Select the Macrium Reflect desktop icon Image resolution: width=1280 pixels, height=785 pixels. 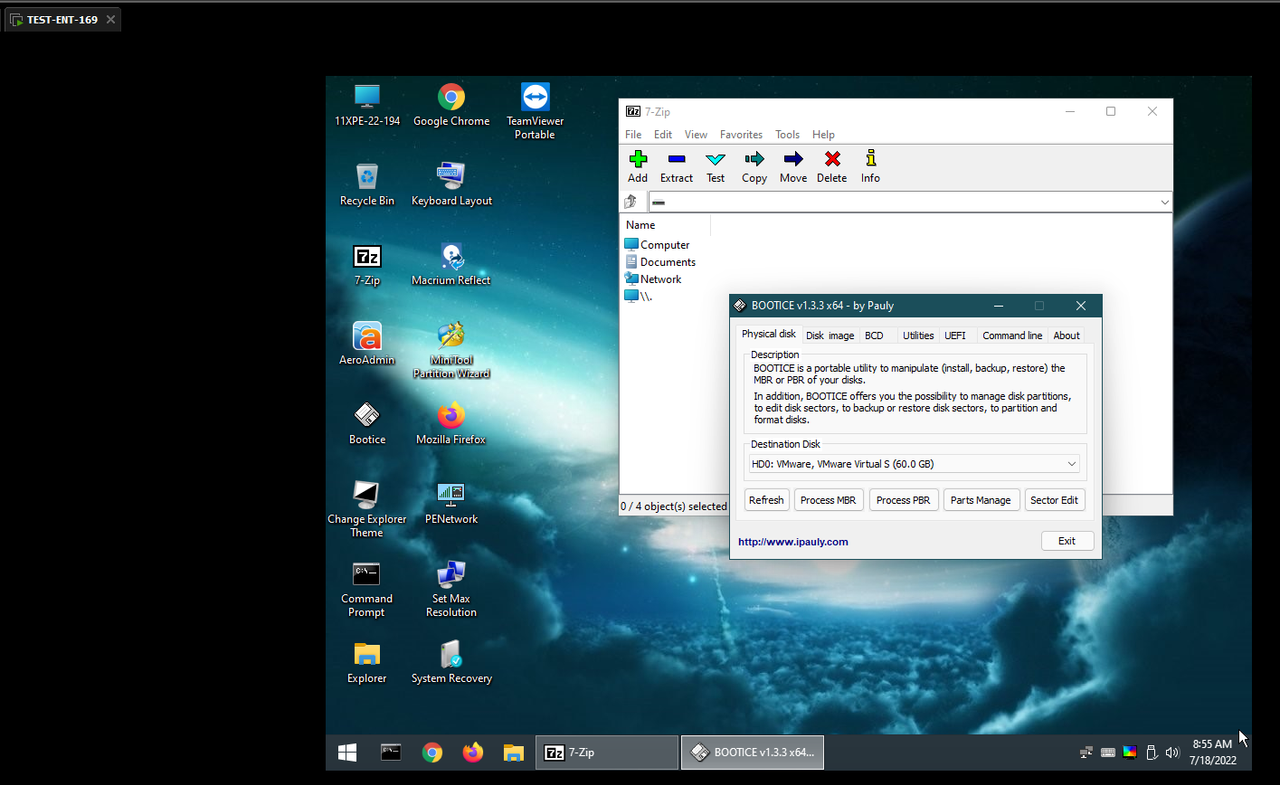(x=451, y=264)
